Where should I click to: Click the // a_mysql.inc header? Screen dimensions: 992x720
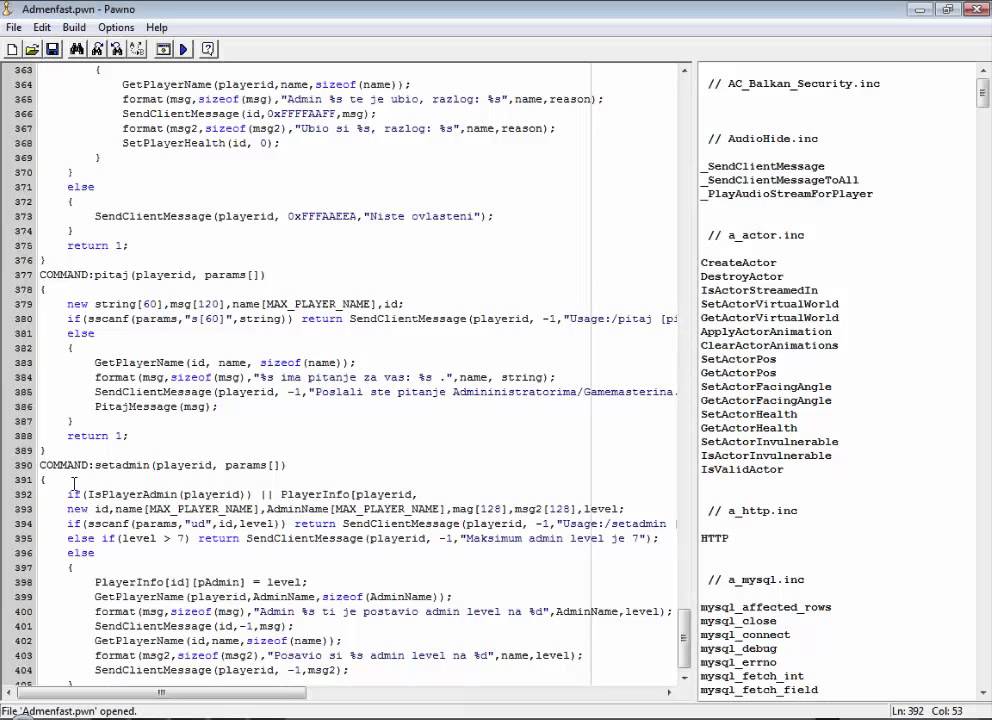[756, 580]
